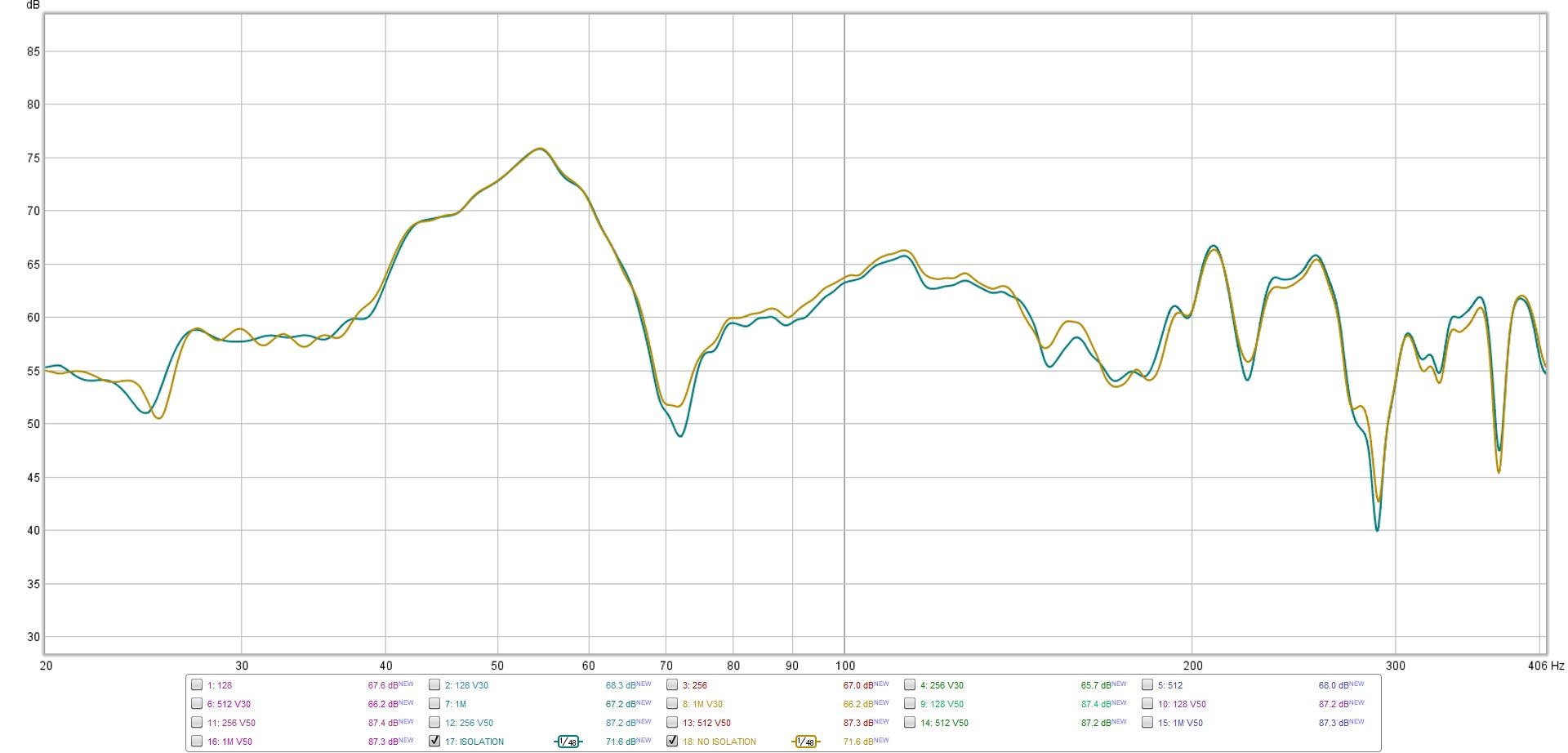
Task: Enable the "16: 1M V50" trace checkbox
Action: (x=197, y=741)
